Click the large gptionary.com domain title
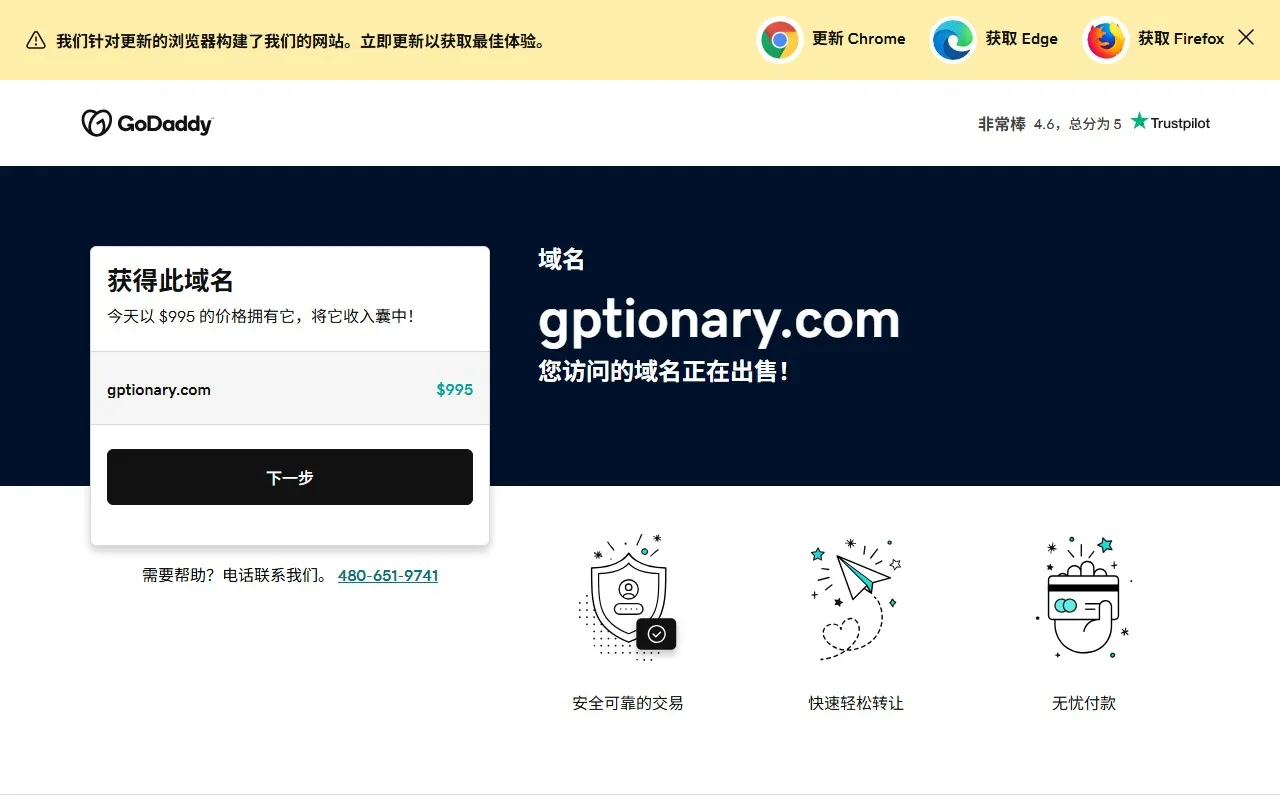This screenshot has height=800, width=1280. click(718, 320)
